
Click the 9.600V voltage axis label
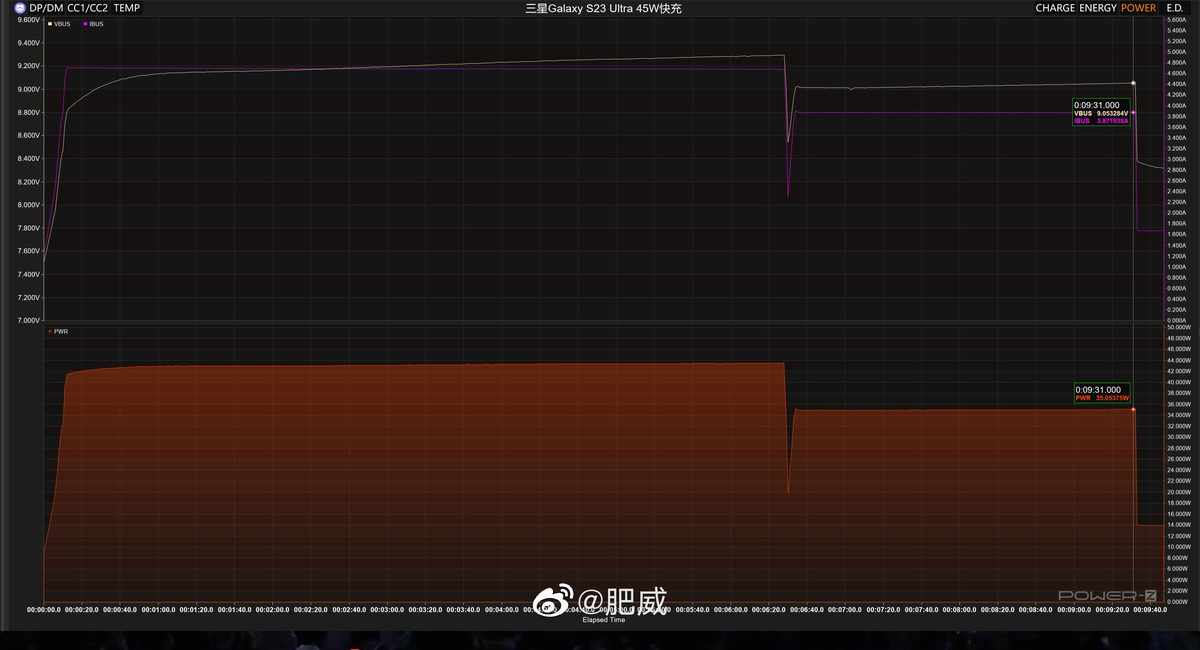coord(28,20)
